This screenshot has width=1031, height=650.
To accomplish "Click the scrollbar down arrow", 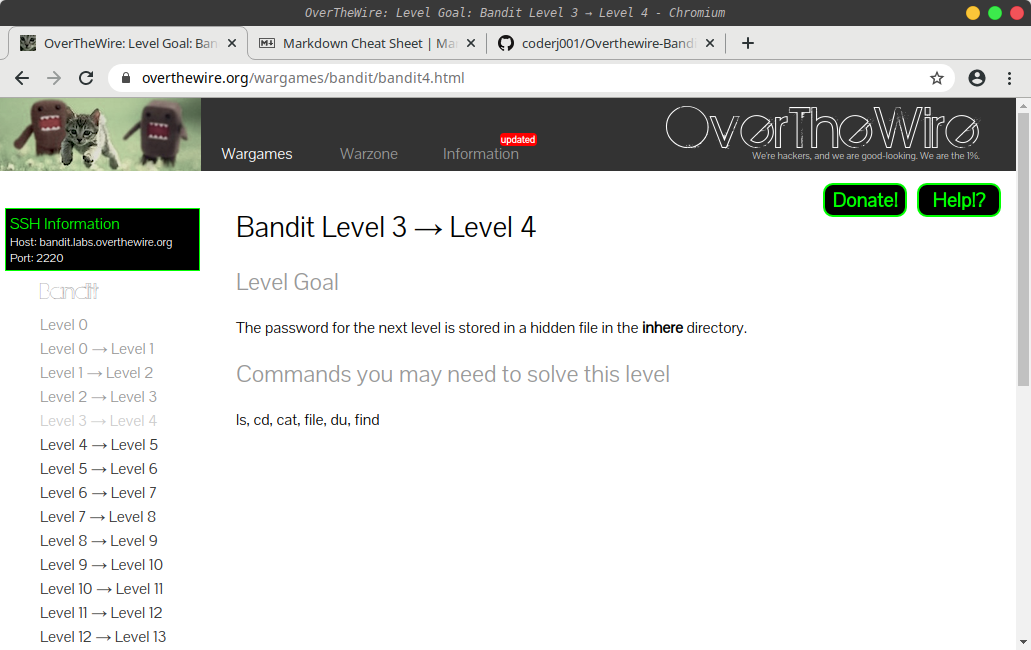I will click(x=1023, y=642).
